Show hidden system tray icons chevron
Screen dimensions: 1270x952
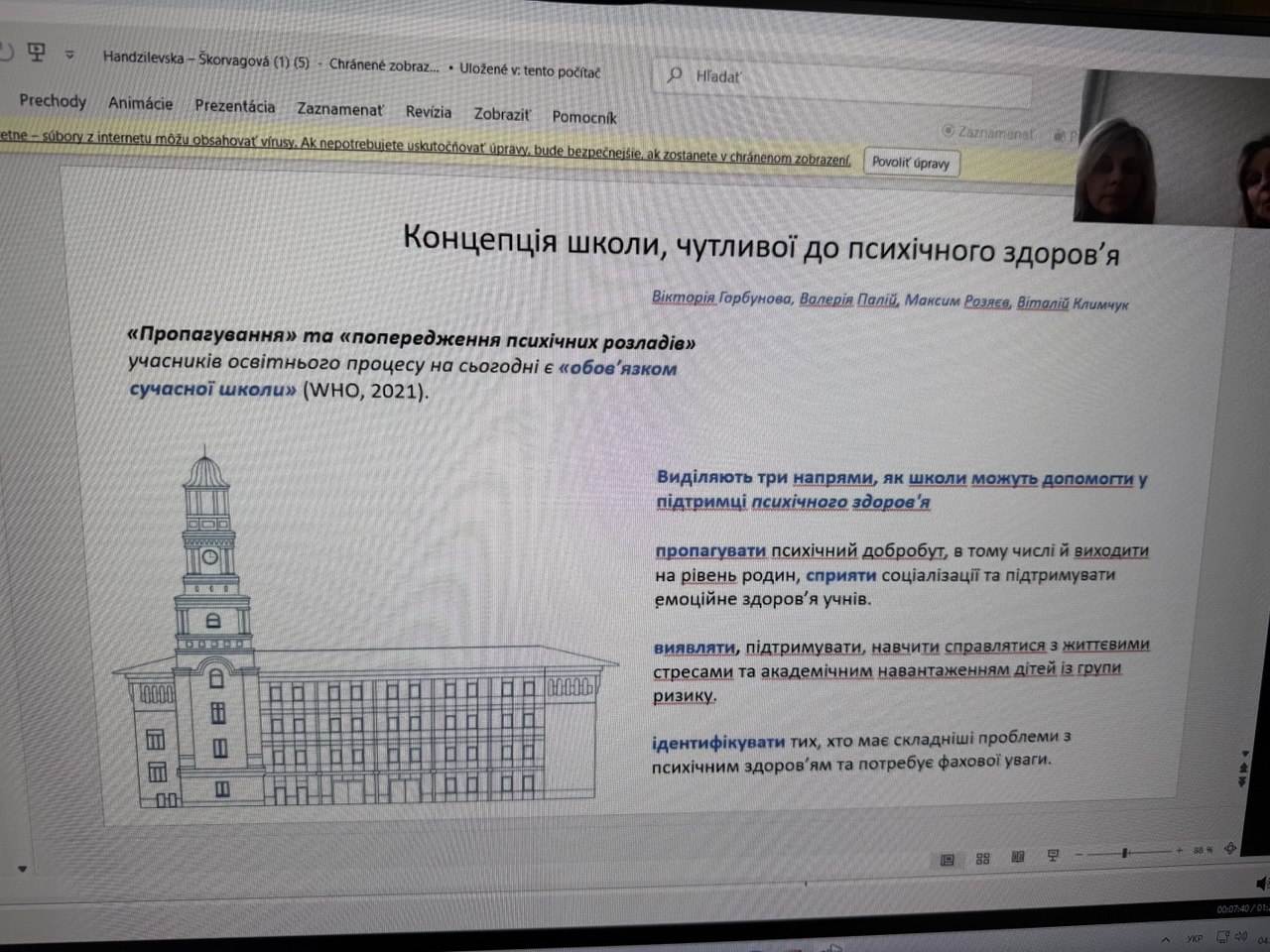1167,938
